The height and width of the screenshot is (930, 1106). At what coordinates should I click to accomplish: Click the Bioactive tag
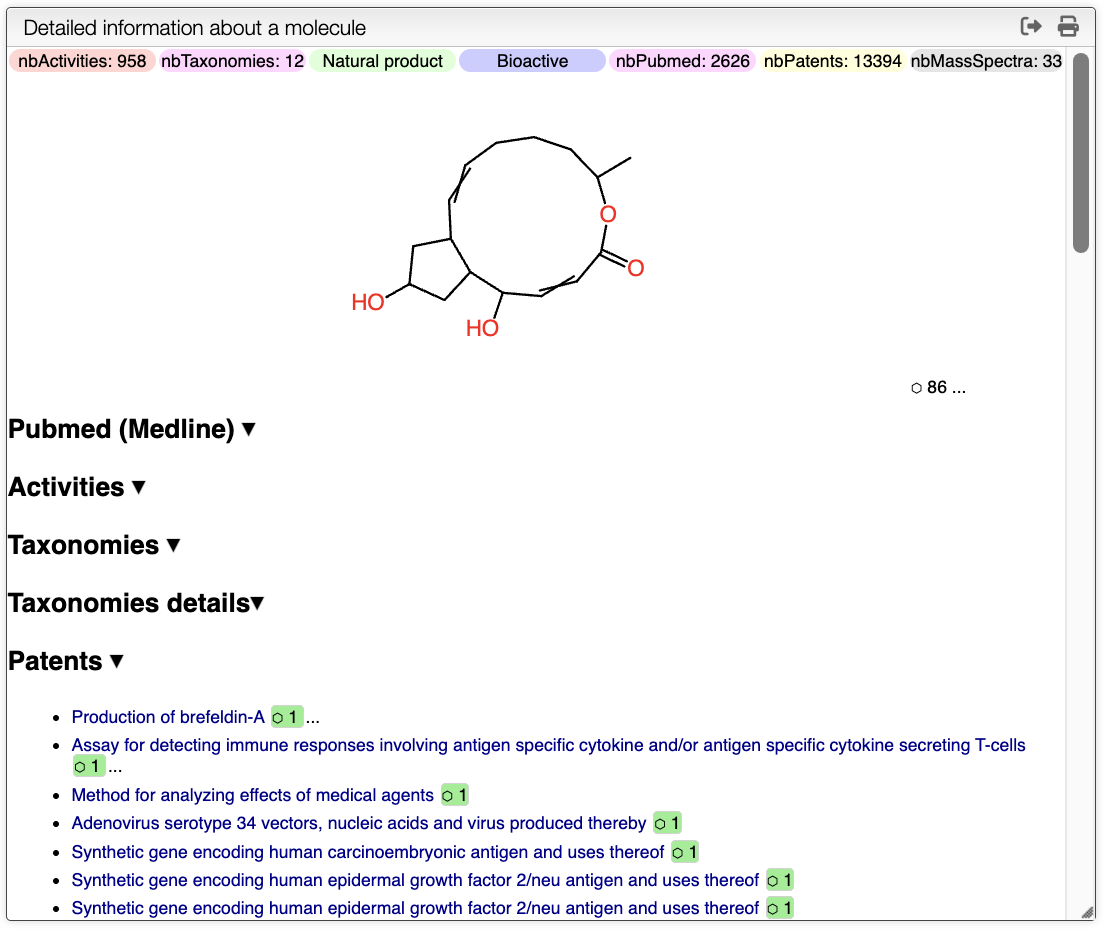(532, 61)
